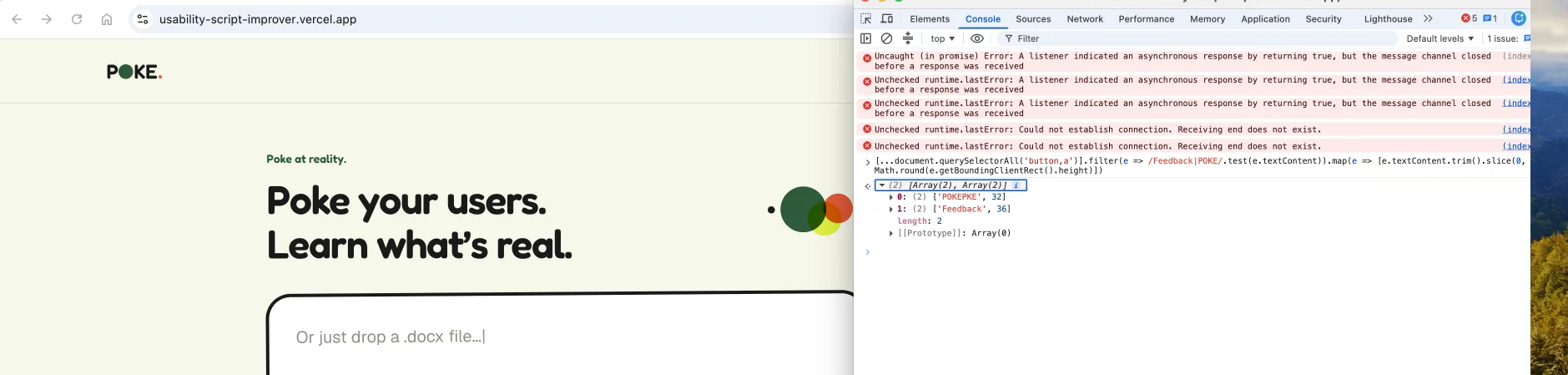Open the index link of the third error row
The image size is (1568, 375).
[1516, 104]
